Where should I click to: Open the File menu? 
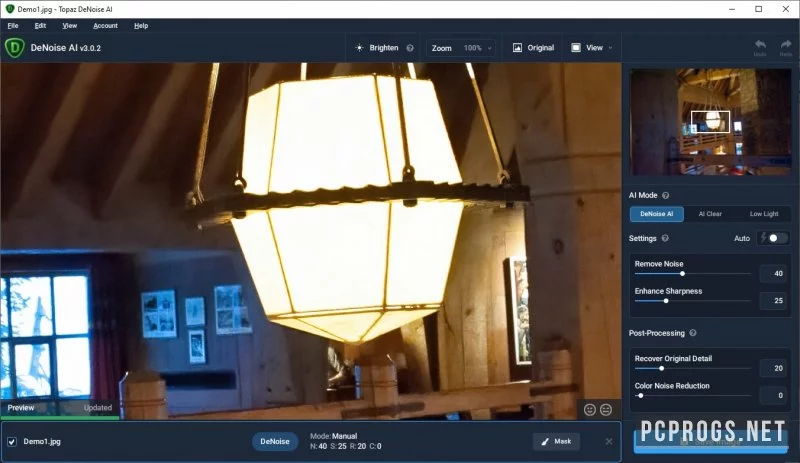13,26
